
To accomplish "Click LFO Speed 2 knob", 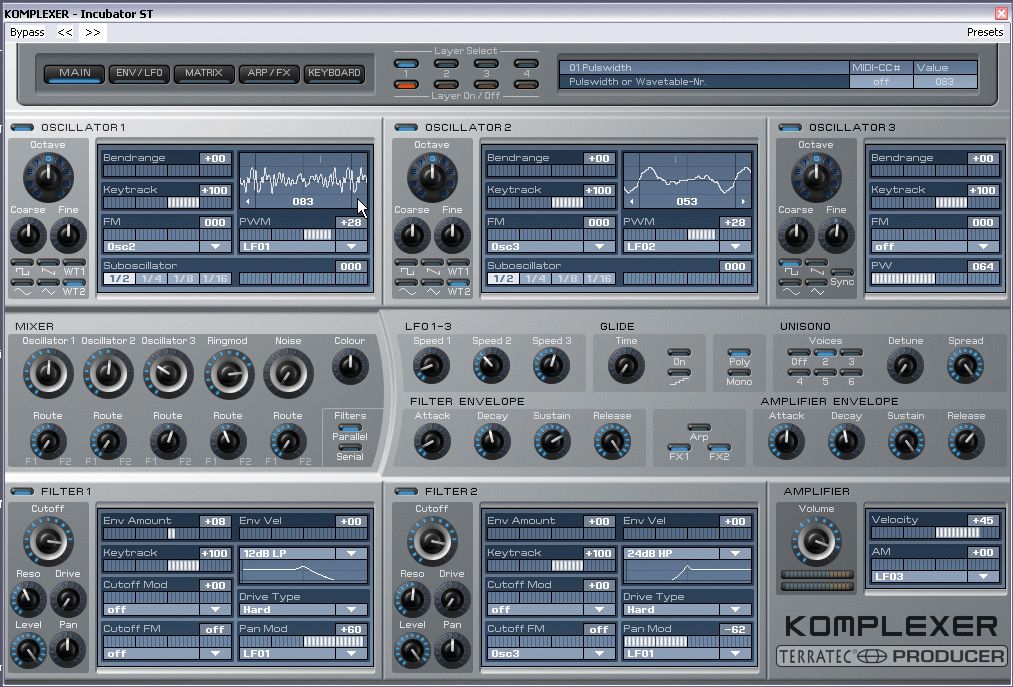I will pyautogui.click(x=491, y=366).
